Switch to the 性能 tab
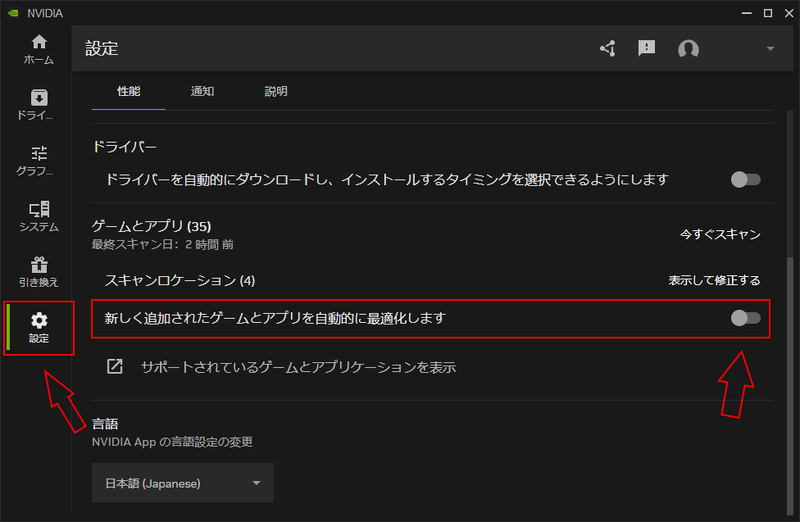 pos(129,91)
